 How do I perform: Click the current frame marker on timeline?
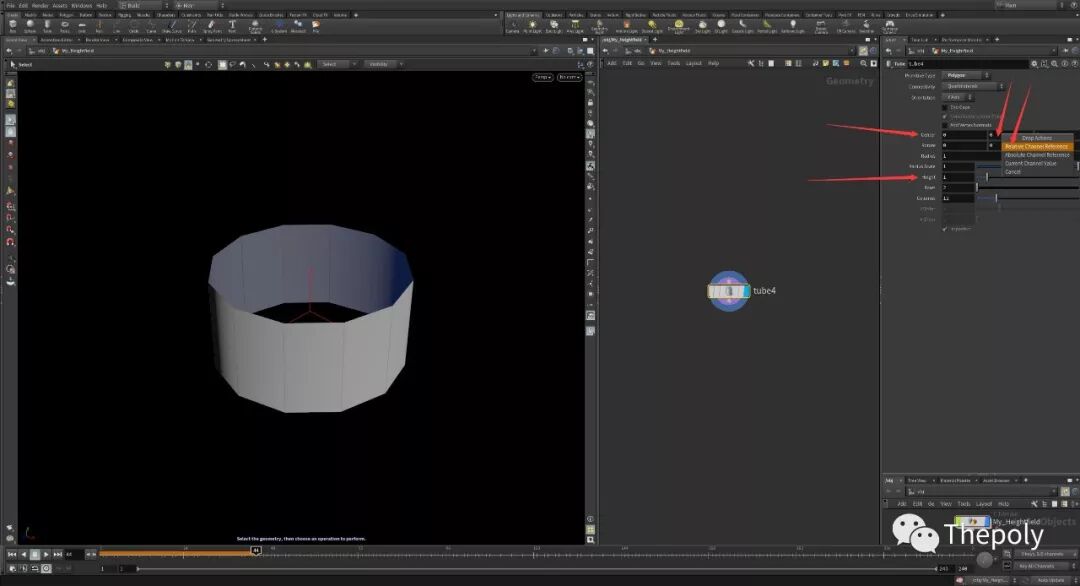(x=256, y=550)
